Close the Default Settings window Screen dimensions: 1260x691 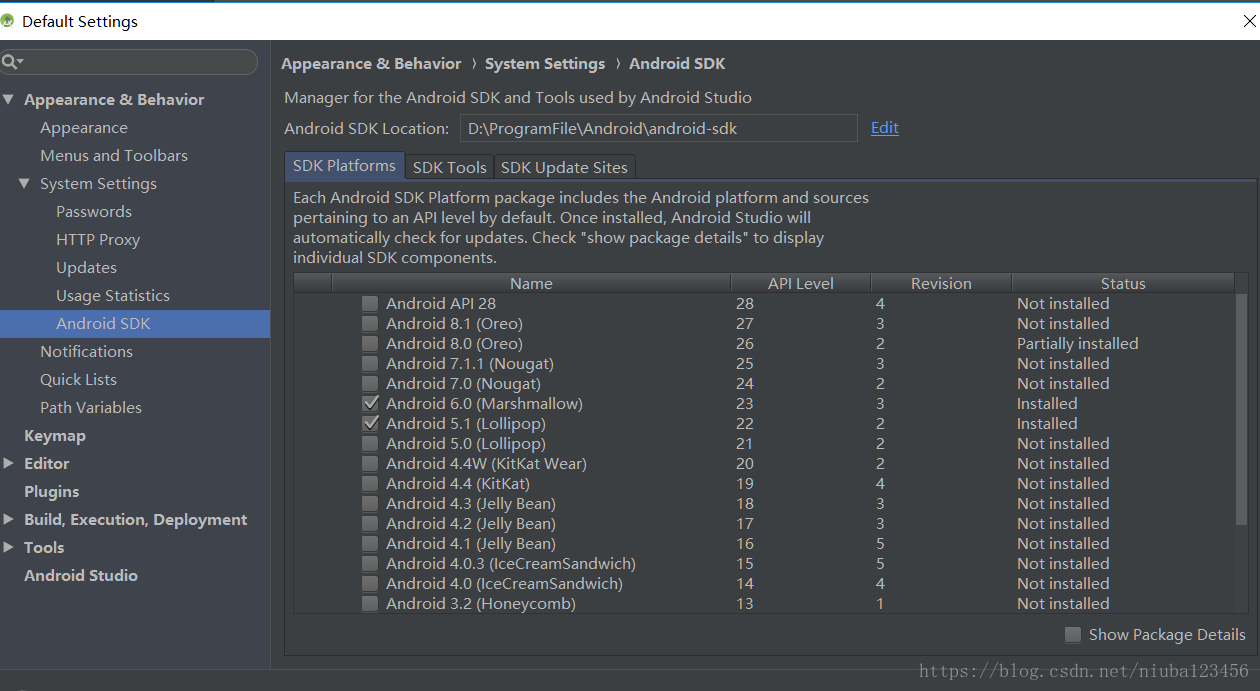click(x=1250, y=21)
